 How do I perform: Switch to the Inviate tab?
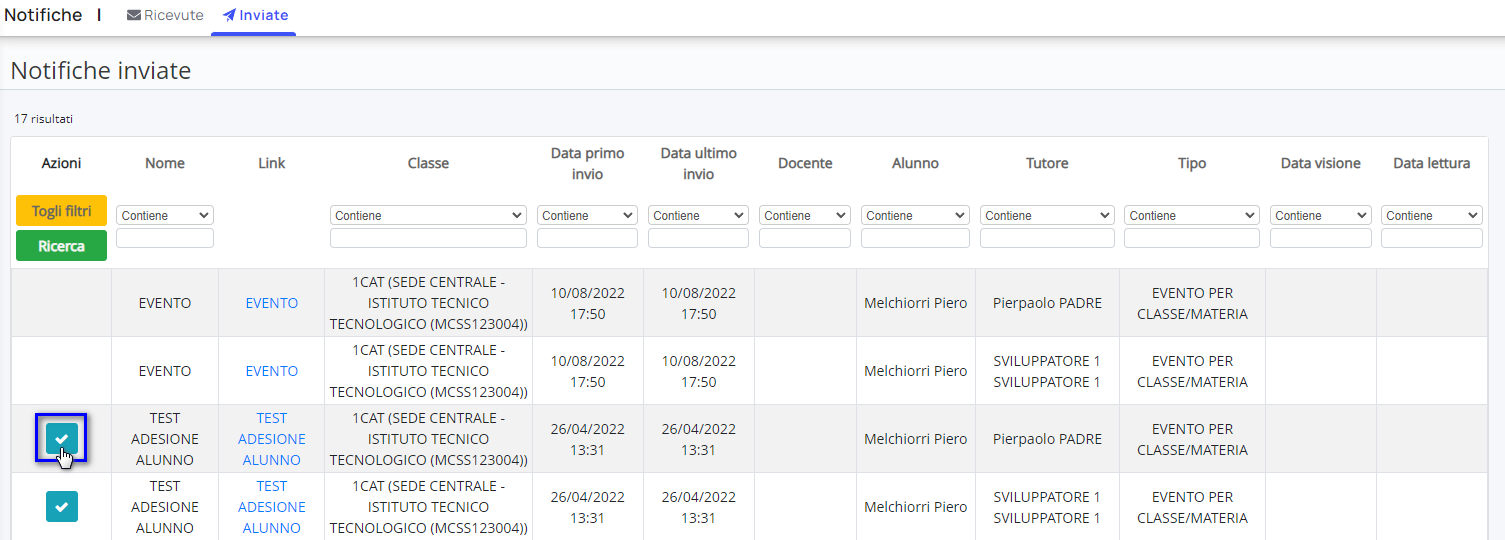(255, 15)
